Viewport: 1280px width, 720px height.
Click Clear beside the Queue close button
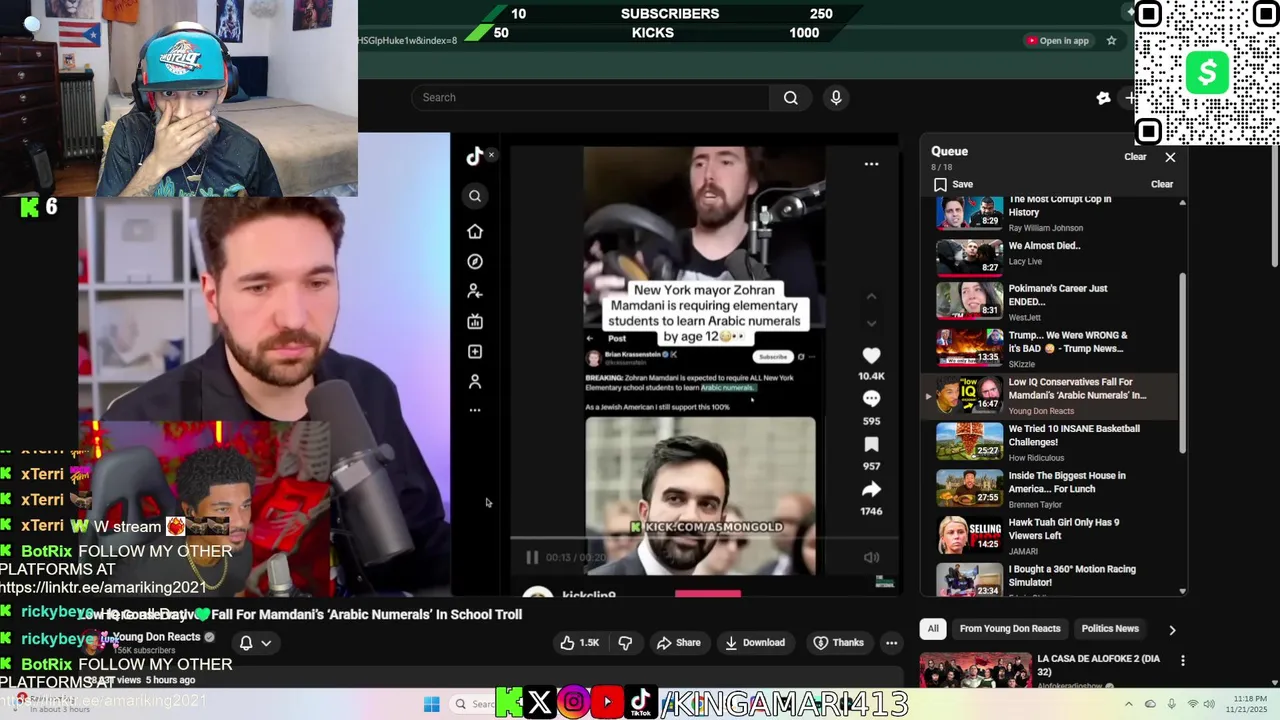[x=1135, y=157]
